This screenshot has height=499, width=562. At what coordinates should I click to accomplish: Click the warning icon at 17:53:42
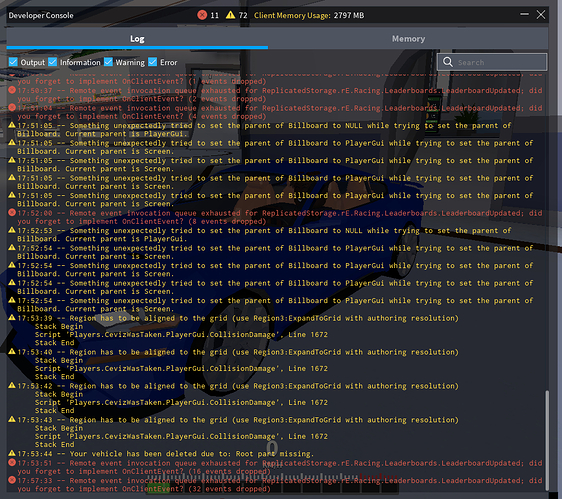point(12,385)
